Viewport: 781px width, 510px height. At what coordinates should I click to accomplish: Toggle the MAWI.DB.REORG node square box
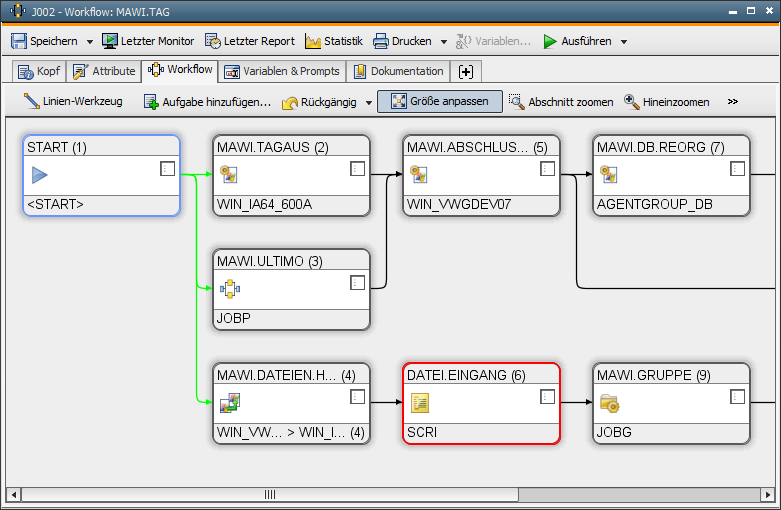[x=737, y=169]
